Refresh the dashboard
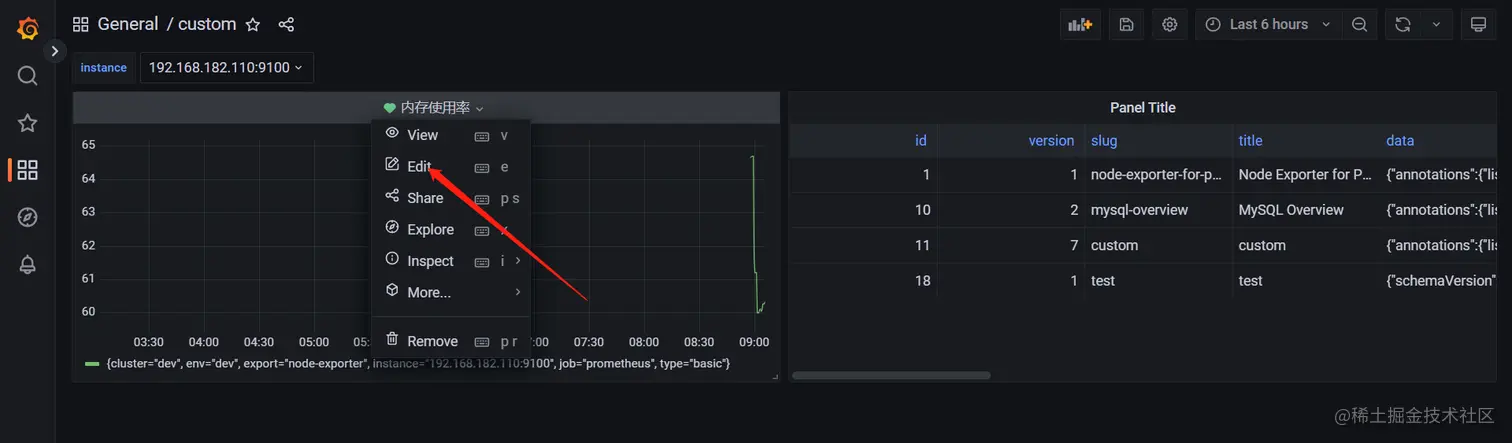The width and height of the screenshot is (1512, 443). 1402,24
